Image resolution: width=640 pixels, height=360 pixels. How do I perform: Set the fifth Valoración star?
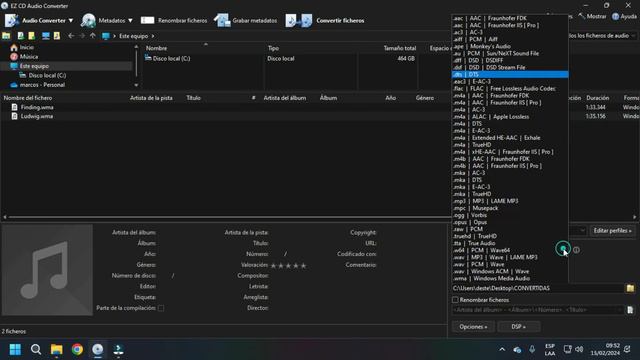tap(303, 266)
